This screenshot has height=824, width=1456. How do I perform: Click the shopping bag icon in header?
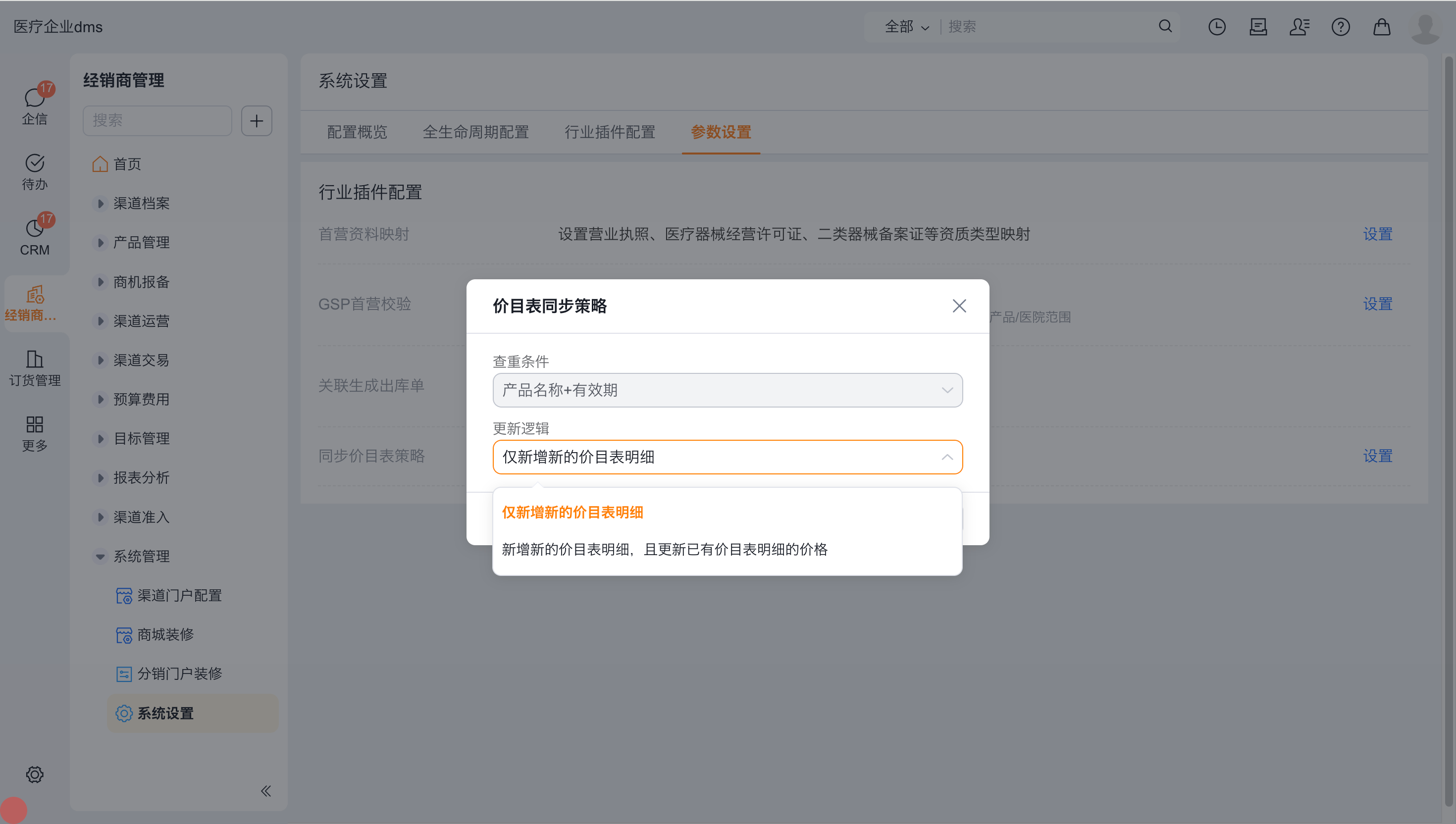(1381, 27)
